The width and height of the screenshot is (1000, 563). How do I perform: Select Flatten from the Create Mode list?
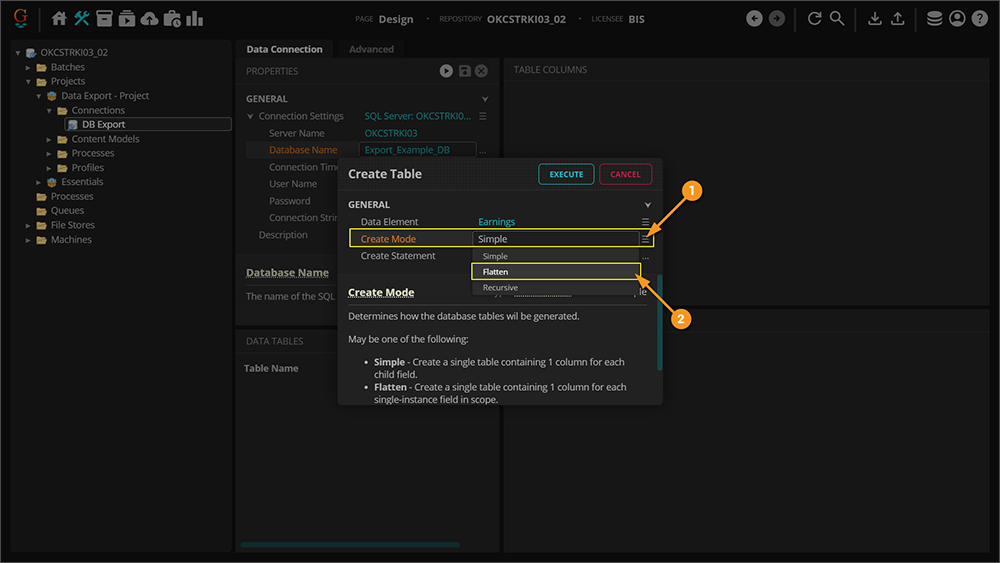(x=555, y=272)
